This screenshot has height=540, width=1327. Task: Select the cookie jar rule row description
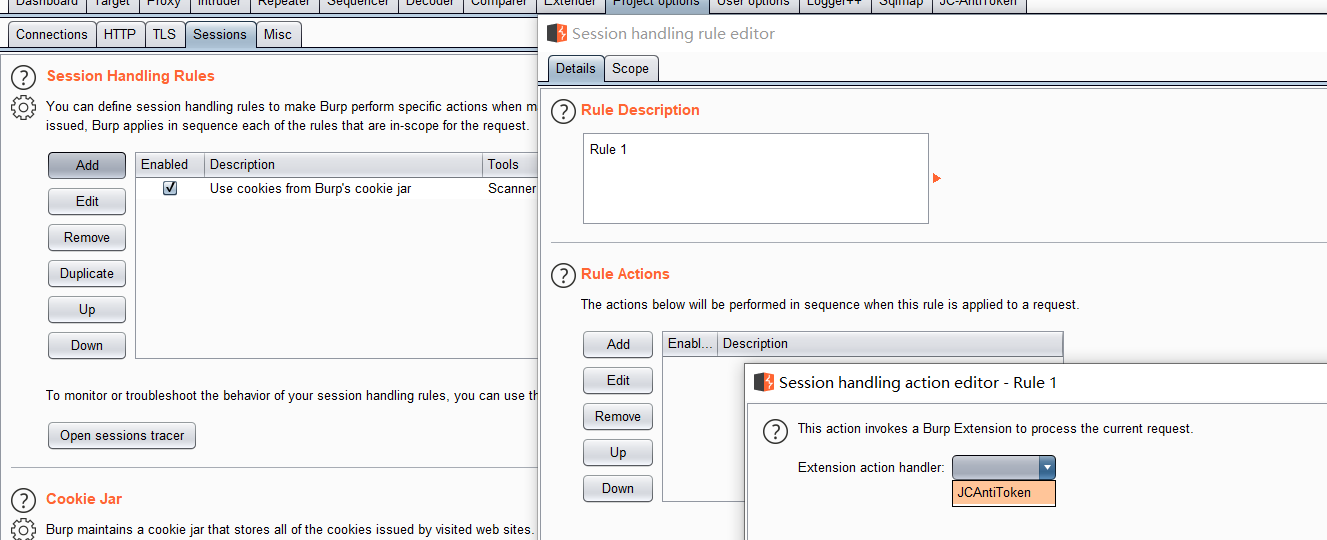310,188
